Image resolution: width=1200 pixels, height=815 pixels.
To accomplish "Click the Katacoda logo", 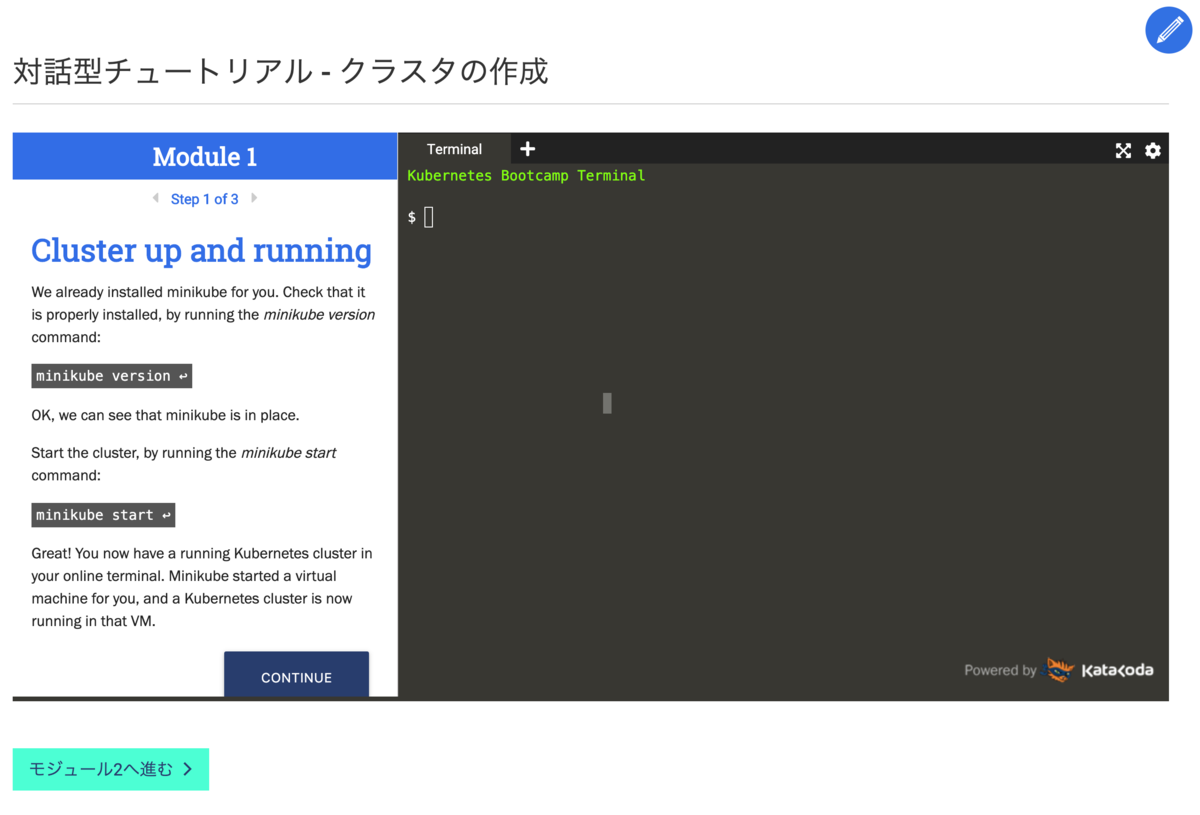I will coord(1100,670).
